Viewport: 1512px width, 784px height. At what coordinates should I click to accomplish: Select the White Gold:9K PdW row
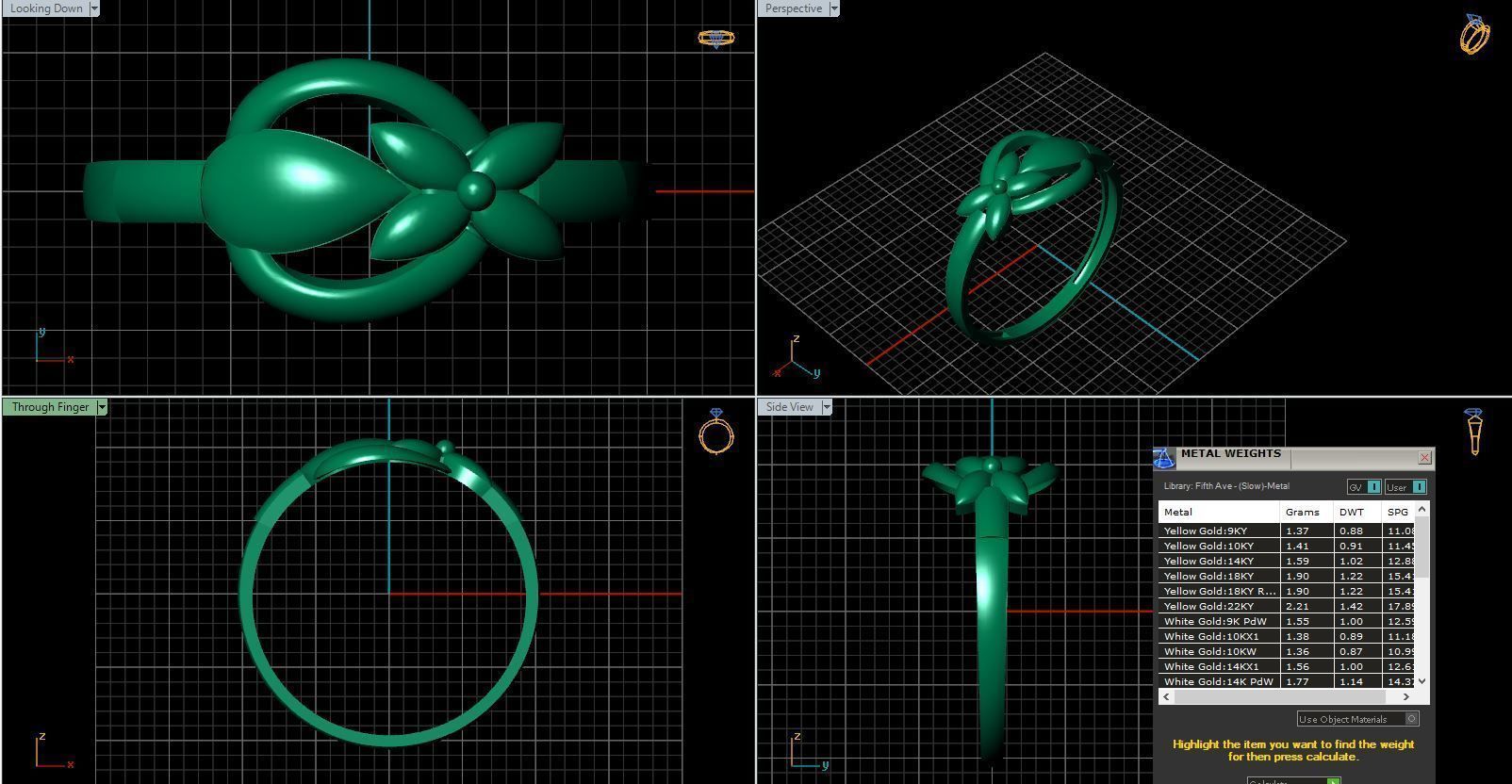pos(1287,621)
